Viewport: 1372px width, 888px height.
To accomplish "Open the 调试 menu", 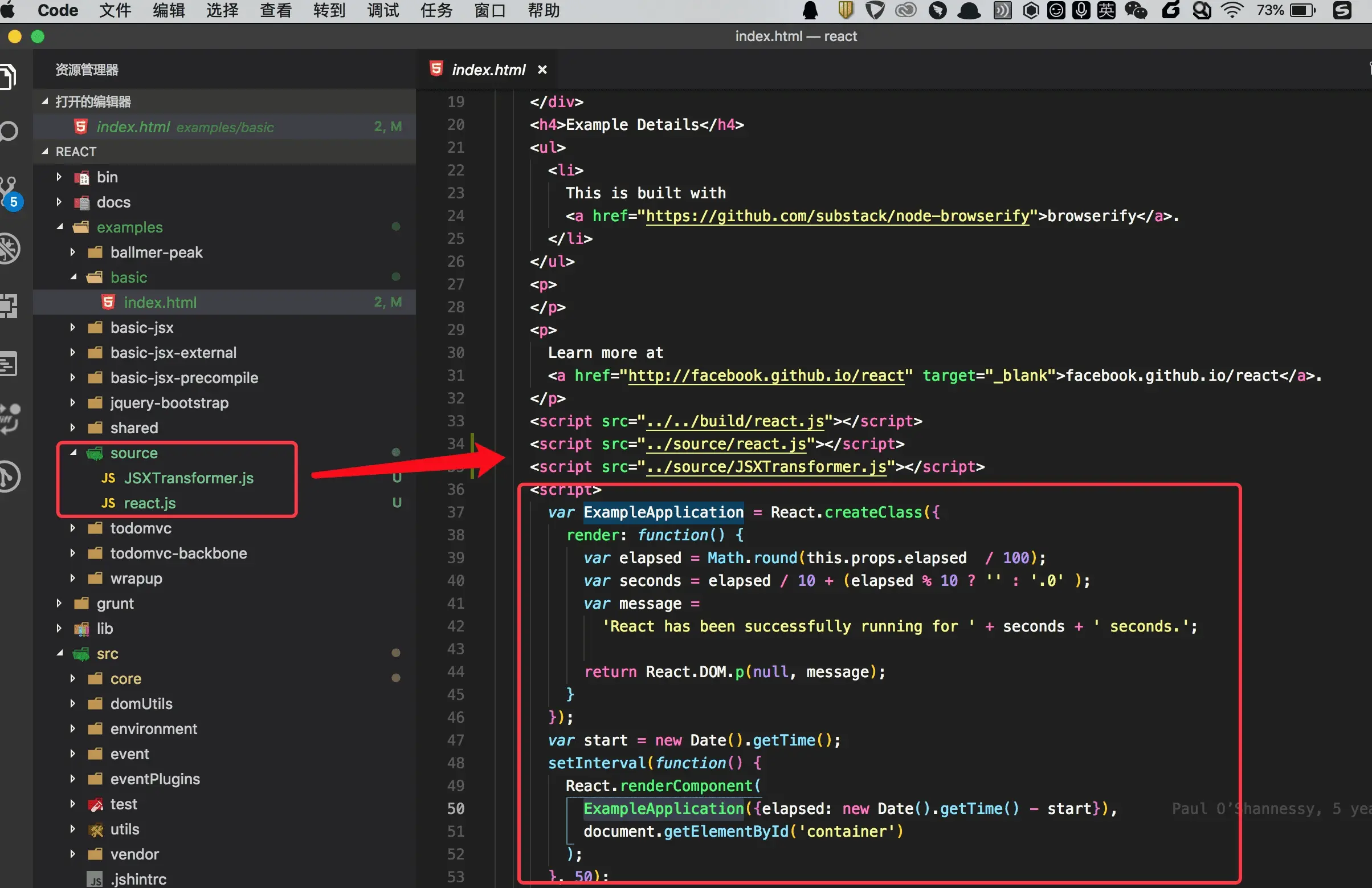I will coord(383,10).
